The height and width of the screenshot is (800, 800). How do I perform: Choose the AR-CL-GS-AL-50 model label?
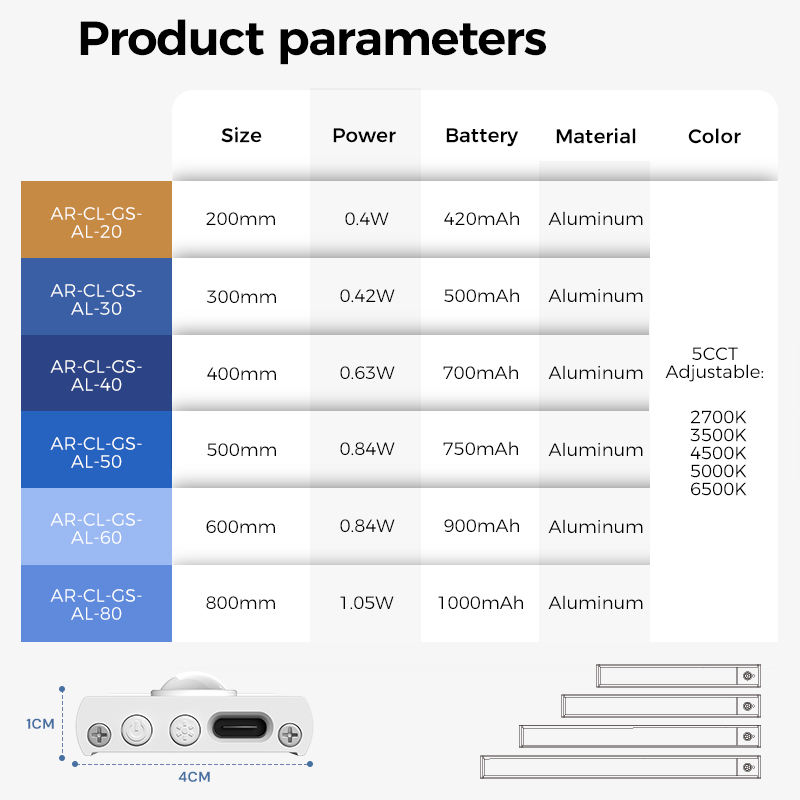pos(96,451)
